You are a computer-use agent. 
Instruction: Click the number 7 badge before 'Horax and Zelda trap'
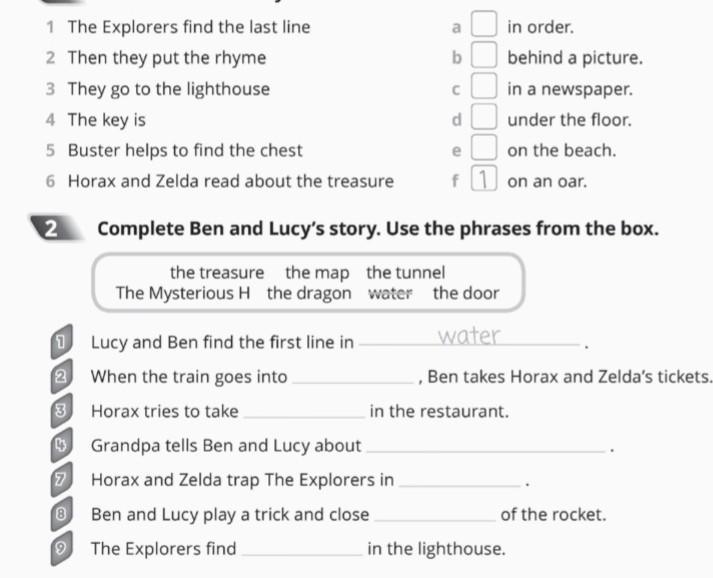click(61, 480)
